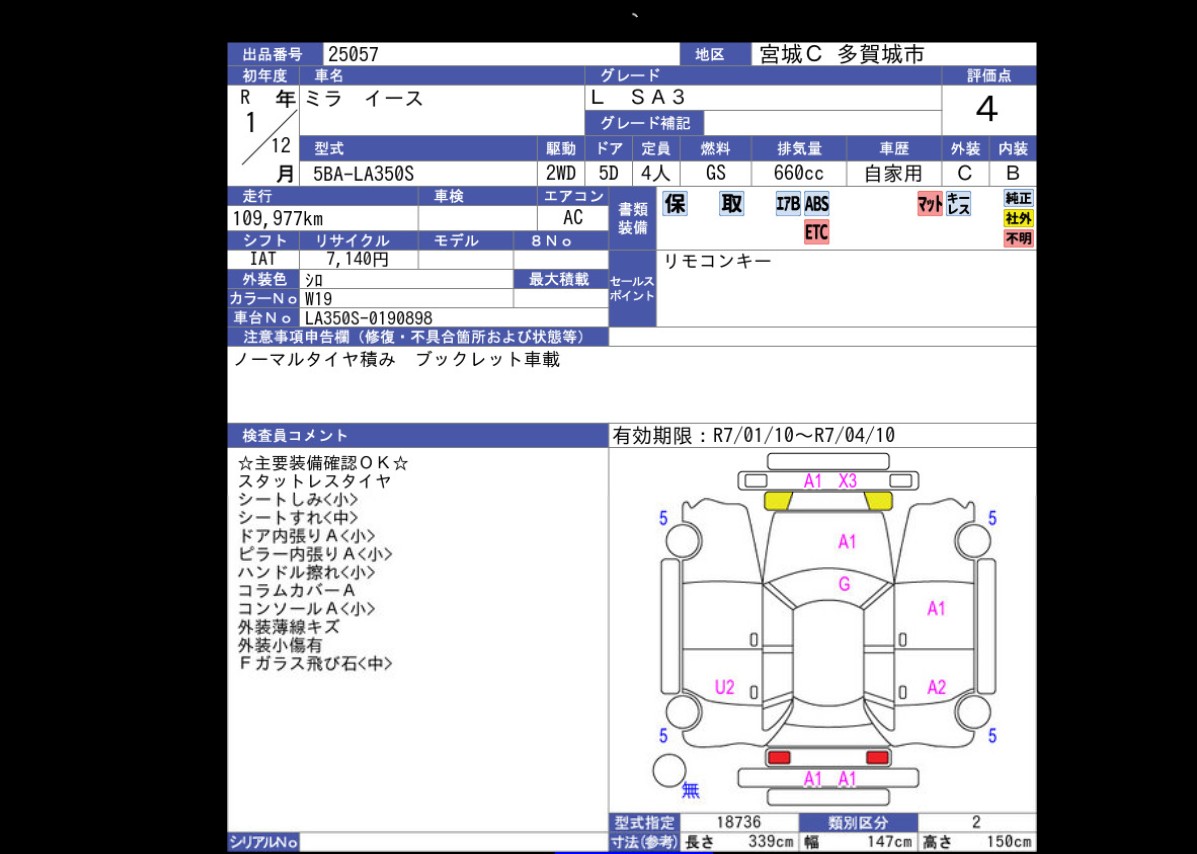Select chassis number LA350S-0190898
Screen dimensions: 1197x854
coord(369,318)
